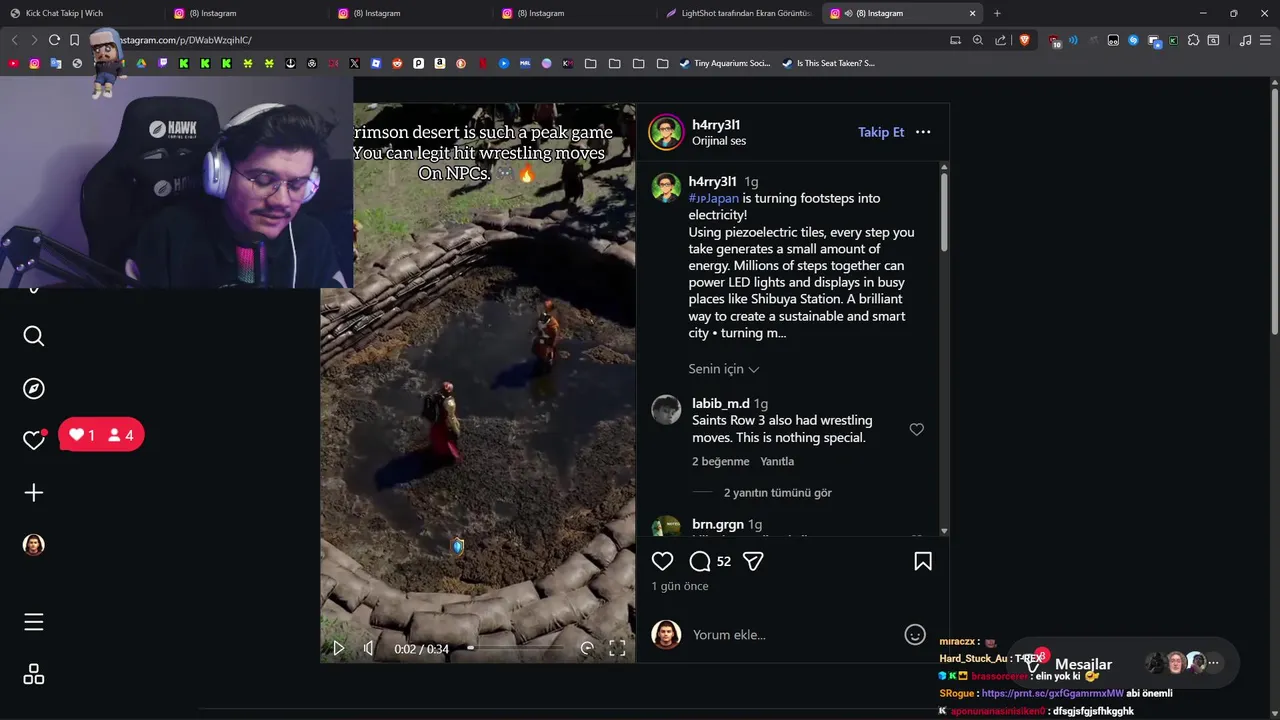Open the hamburger more menu in sidebar
This screenshot has width=1280, height=720.
tap(34, 622)
